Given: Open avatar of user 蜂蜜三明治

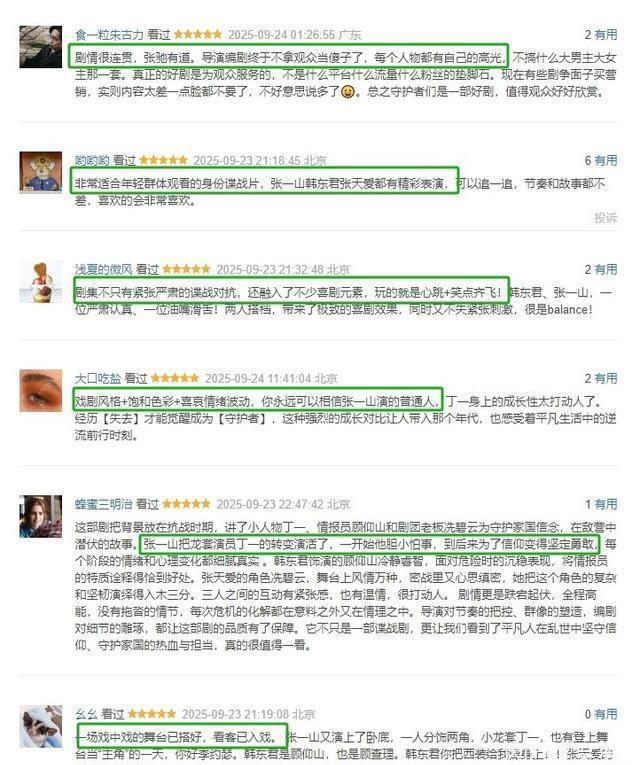Looking at the screenshot, I should point(41,516).
